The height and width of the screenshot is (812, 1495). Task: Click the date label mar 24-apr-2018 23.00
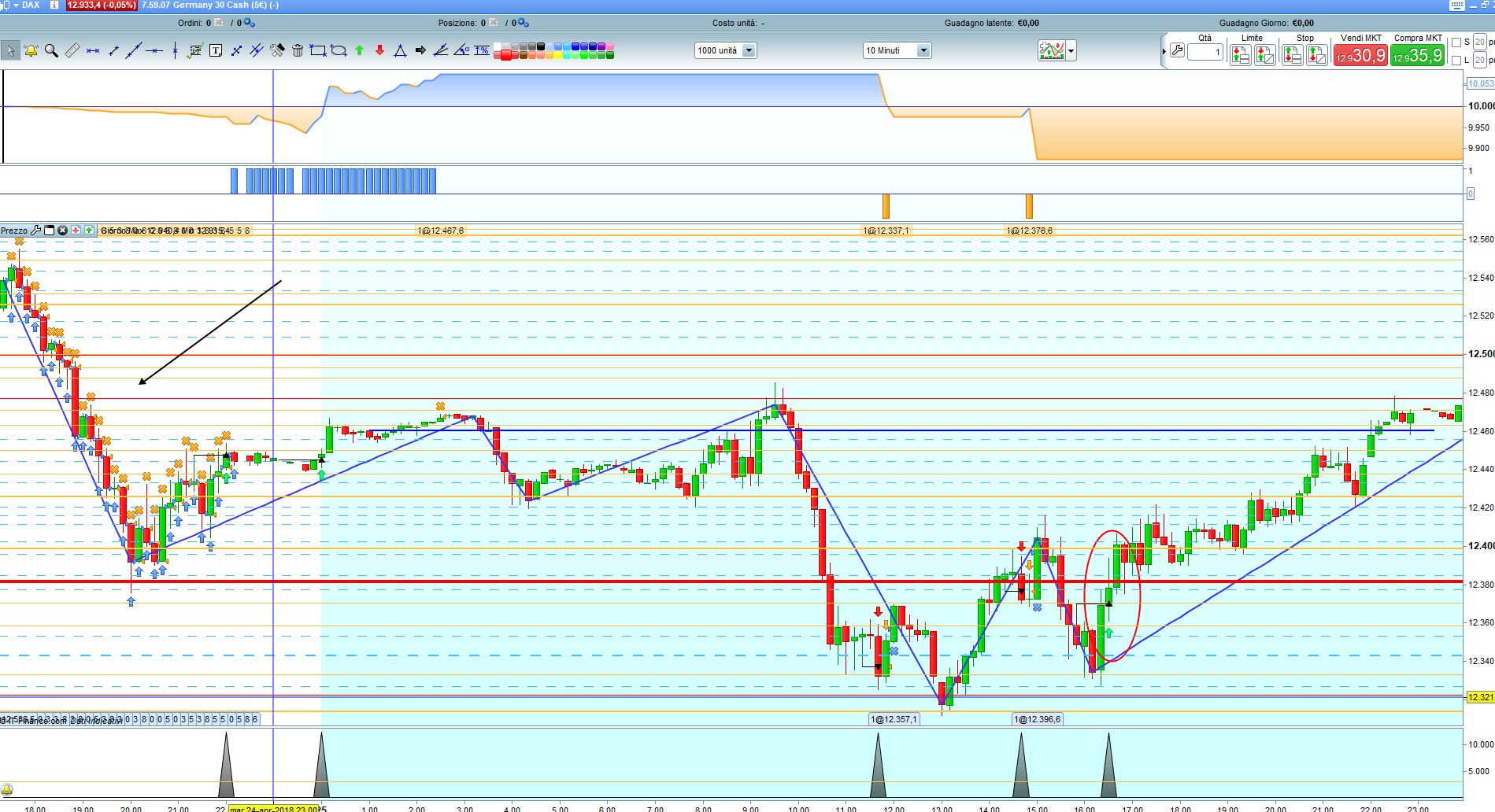(275, 808)
